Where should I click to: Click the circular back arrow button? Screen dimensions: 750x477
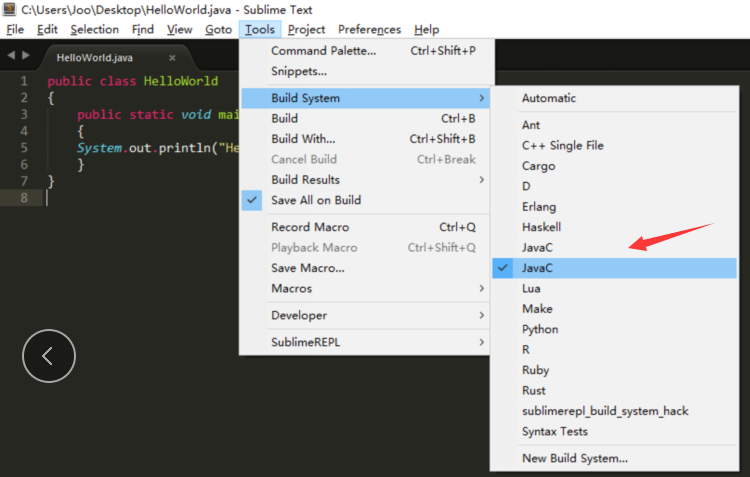tap(49, 356)
